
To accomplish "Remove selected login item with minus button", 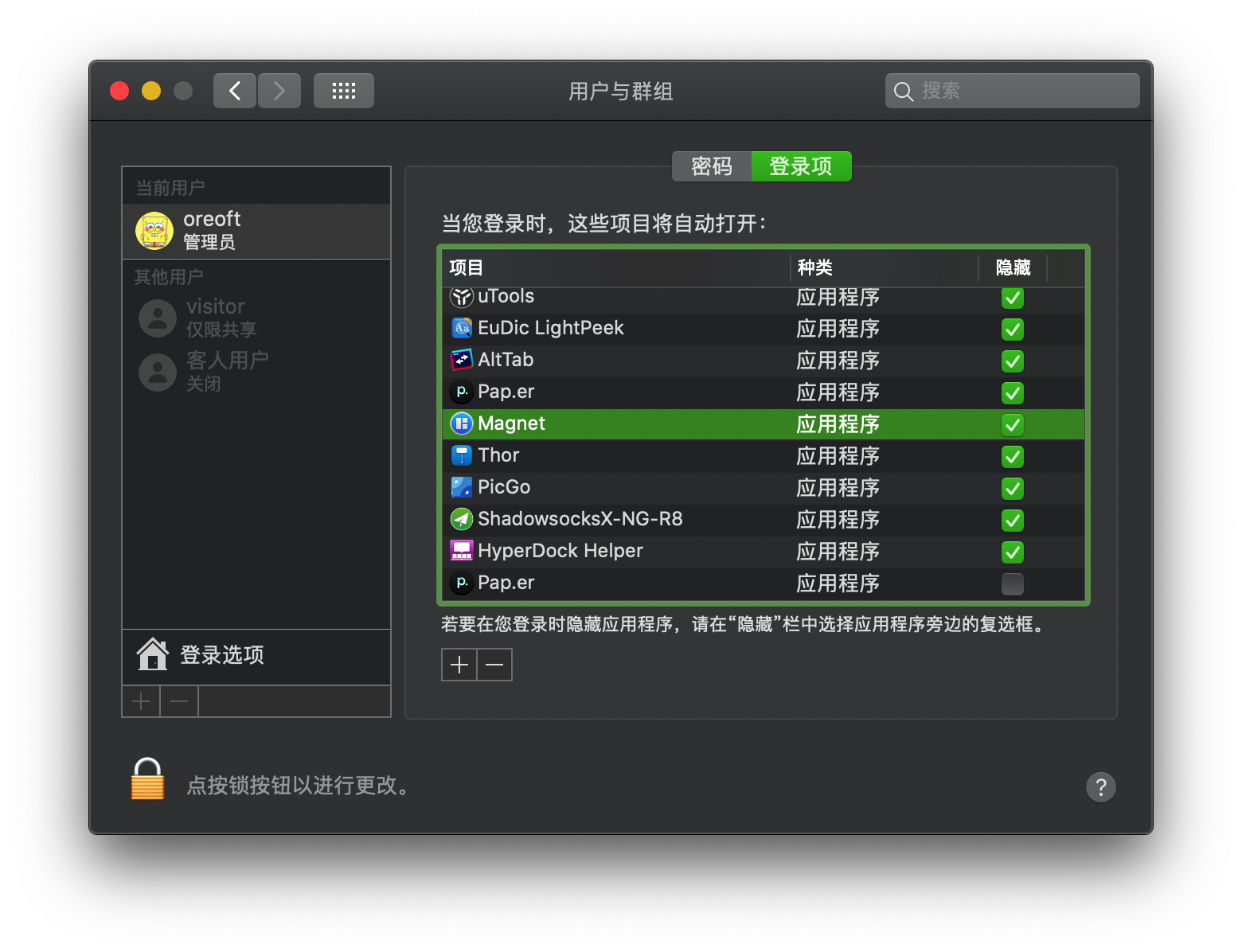I will click(494, 665).
